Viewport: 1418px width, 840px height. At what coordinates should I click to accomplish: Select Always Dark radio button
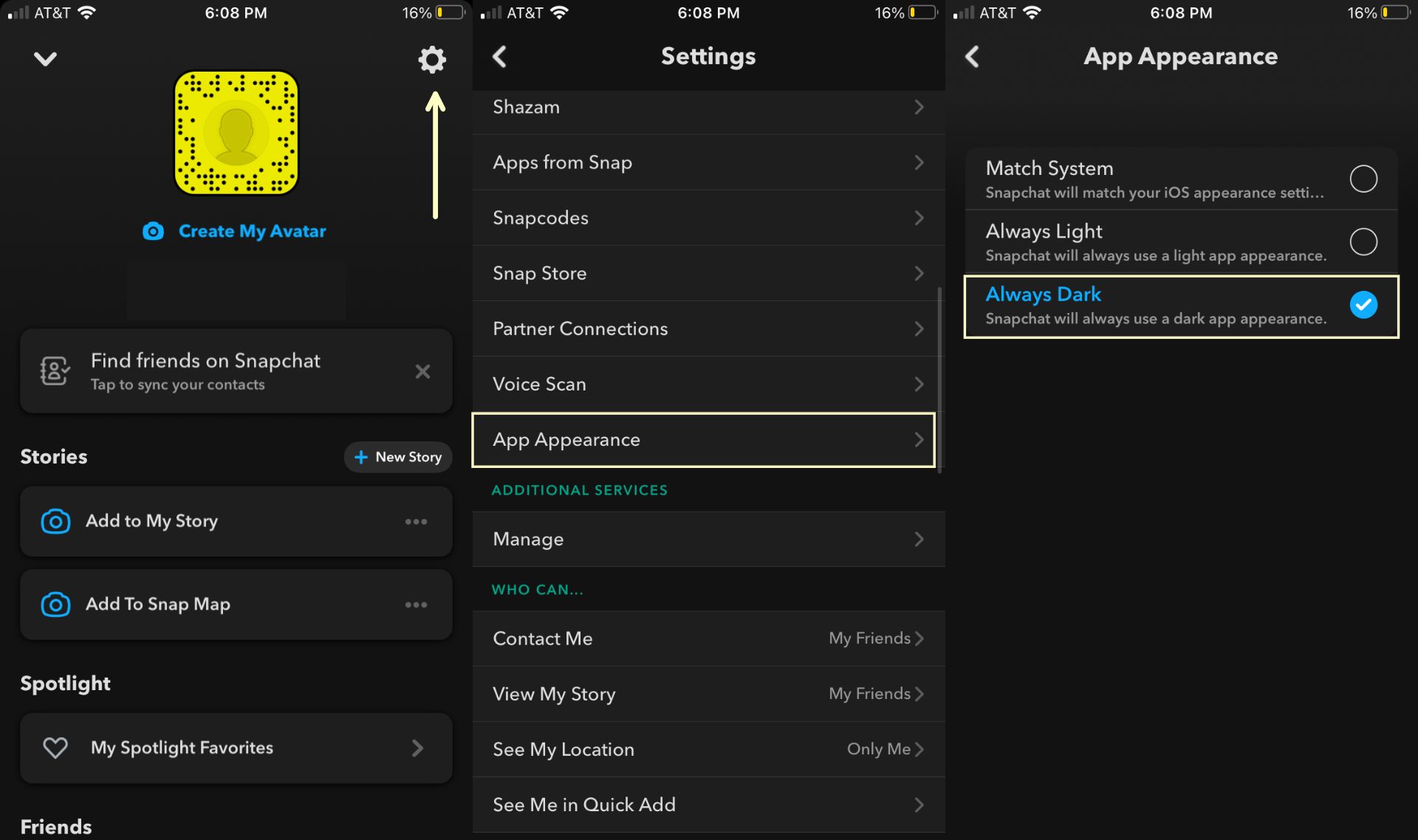(x=1363, y=304)
